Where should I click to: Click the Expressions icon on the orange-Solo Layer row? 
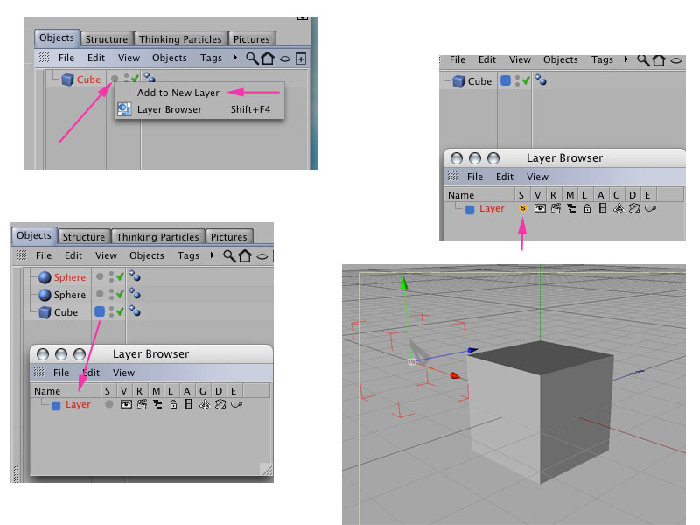pos(650,208)
